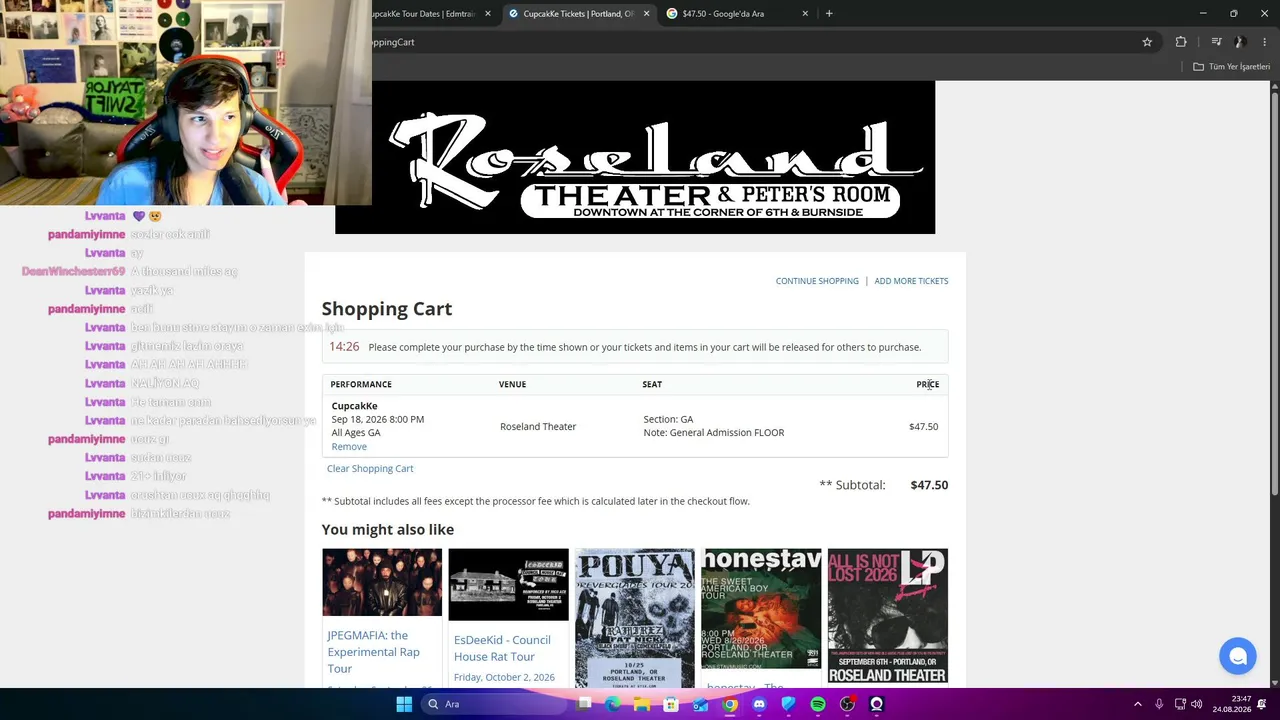Click the 14:26 countdown timer

click(344, 347)
